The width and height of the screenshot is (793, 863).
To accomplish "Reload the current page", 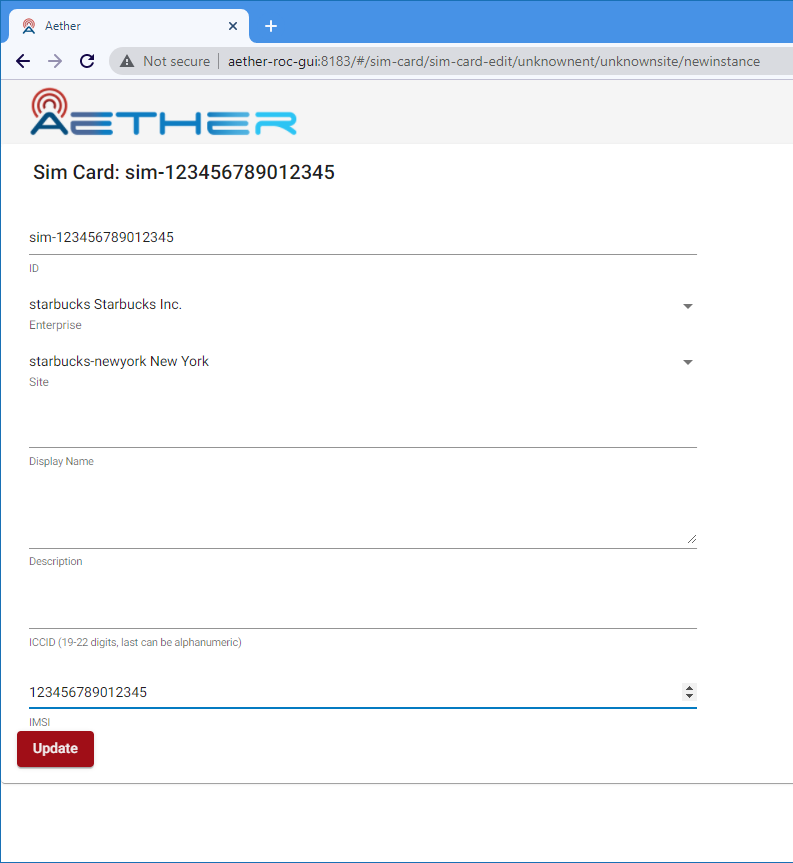I will tap(87, 61).
